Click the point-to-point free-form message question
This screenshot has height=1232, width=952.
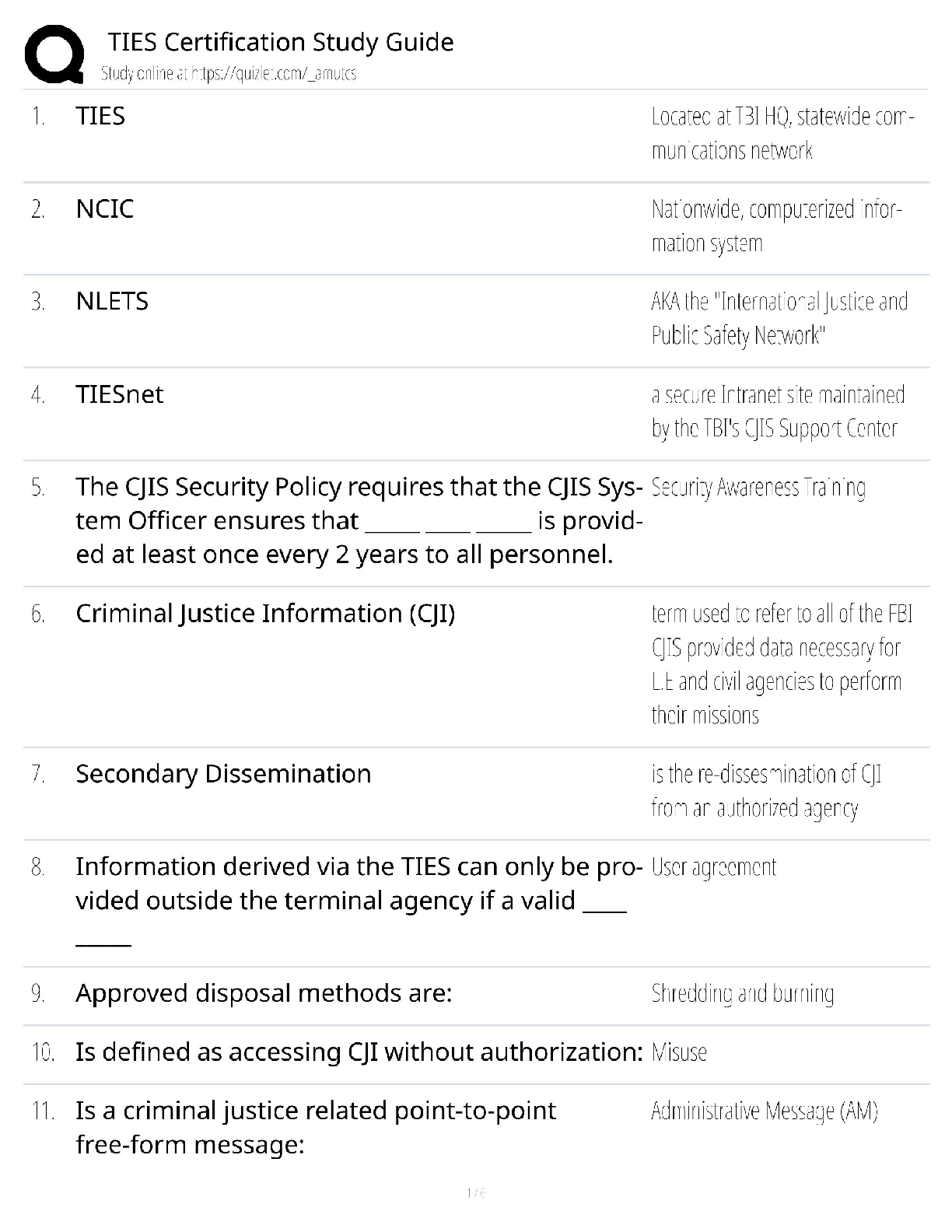click(316, 1128)
